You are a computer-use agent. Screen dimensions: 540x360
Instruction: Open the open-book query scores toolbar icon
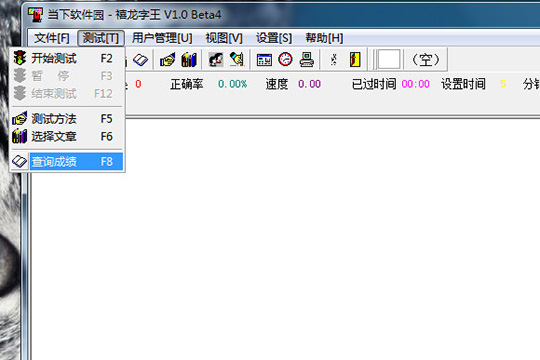click(x=141, y=60)
